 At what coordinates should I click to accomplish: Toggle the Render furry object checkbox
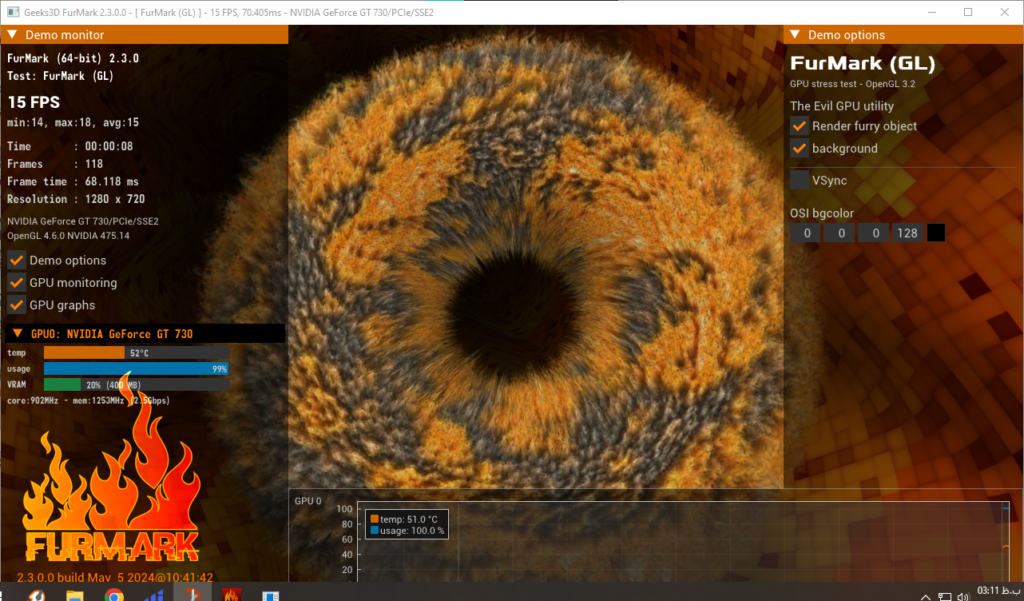tap(799, 126)
